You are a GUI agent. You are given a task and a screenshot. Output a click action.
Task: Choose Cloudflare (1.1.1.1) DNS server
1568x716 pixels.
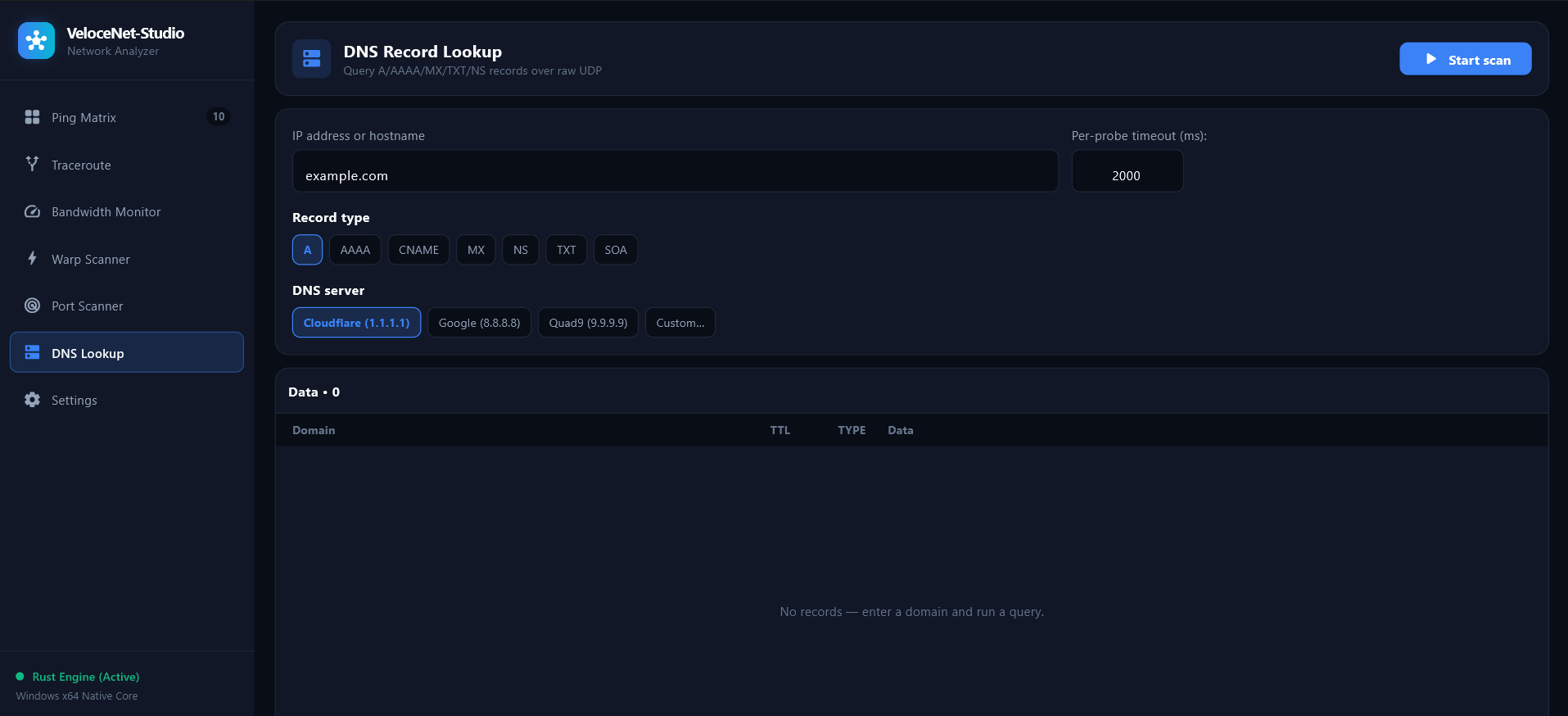click(x=356, y=323)
